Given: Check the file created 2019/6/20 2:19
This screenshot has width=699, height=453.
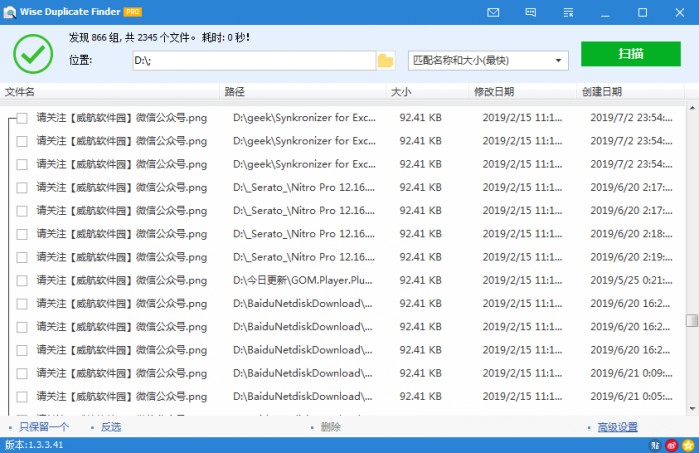Looking at the screenshot, I should click(22, 257).
